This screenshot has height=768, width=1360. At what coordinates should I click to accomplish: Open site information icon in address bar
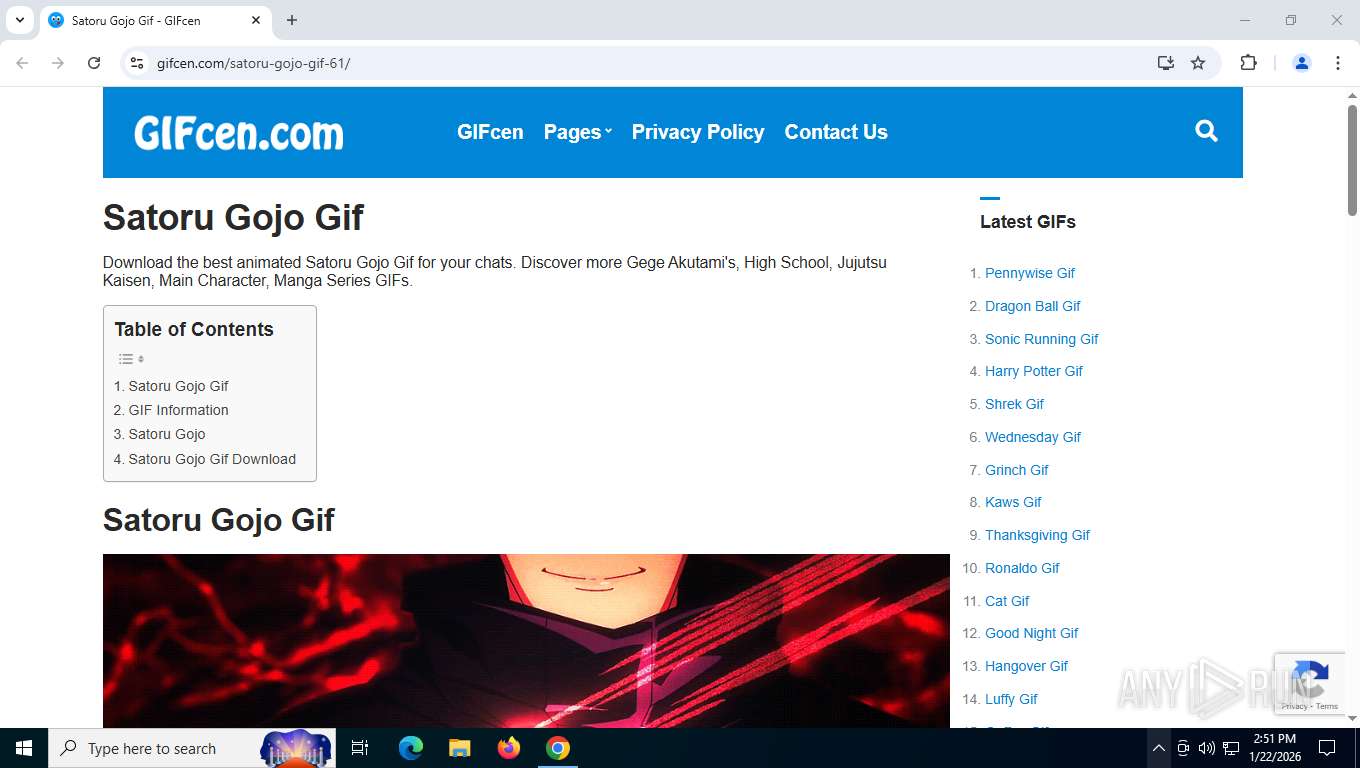138,63
